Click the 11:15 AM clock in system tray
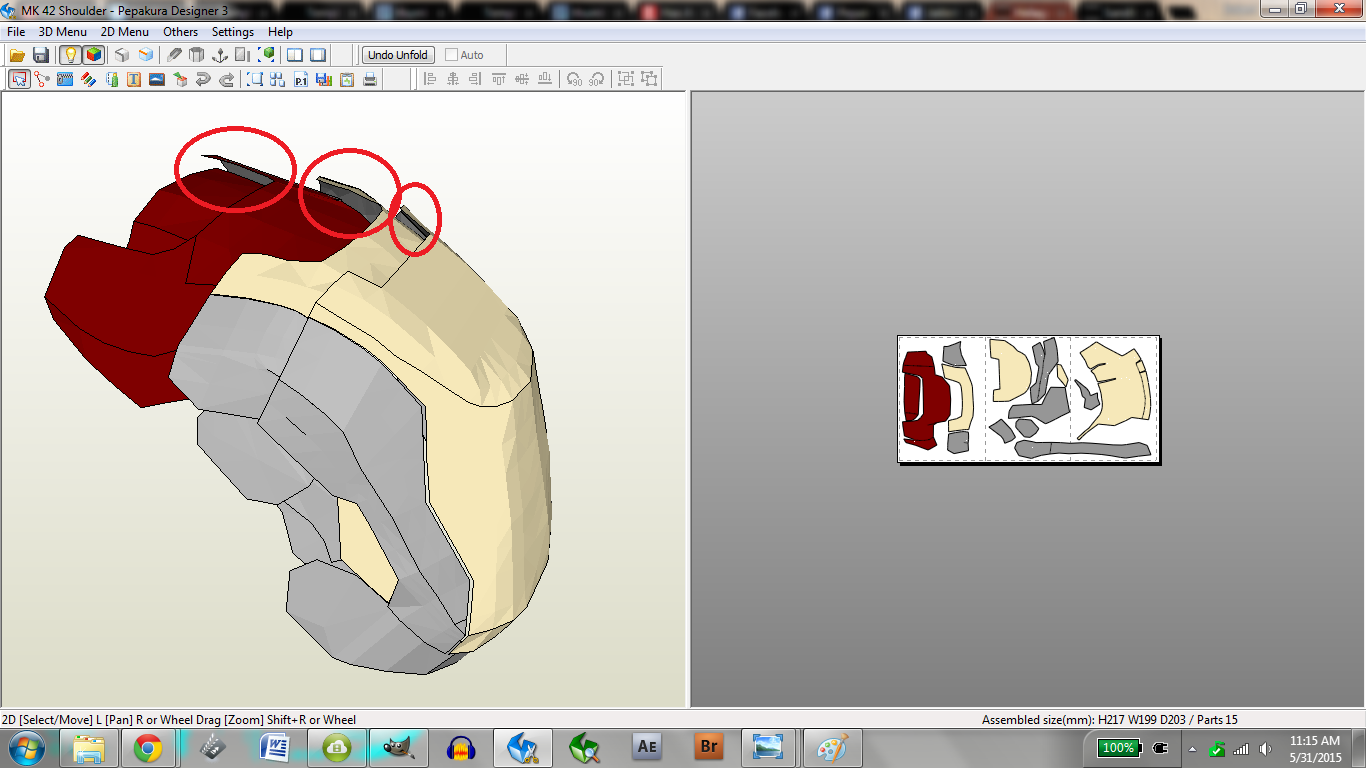Viewport: 1366px width, 768px height. pos(1315,741)
